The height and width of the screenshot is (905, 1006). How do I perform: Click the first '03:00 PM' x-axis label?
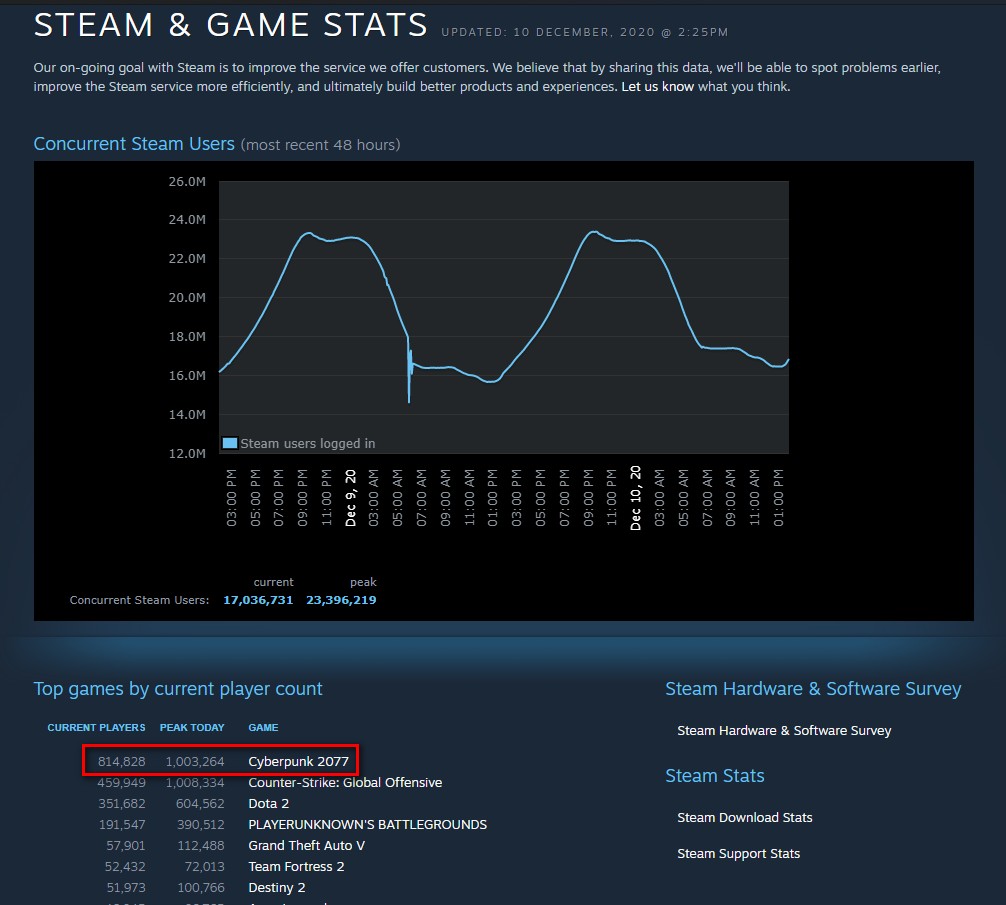[232, 498]
